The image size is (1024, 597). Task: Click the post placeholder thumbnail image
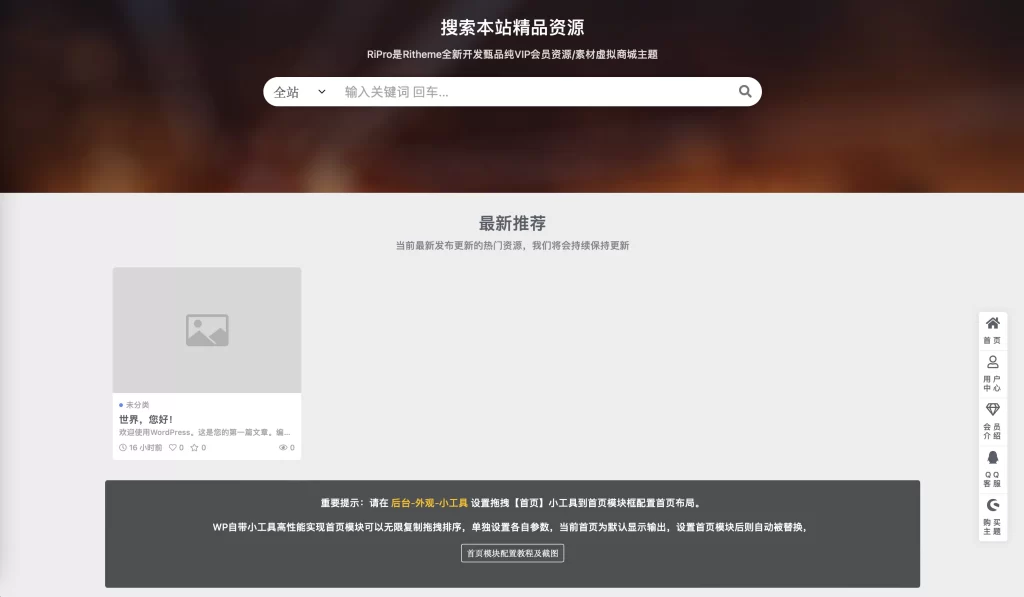pyautogui.click(x=207, y=330)
